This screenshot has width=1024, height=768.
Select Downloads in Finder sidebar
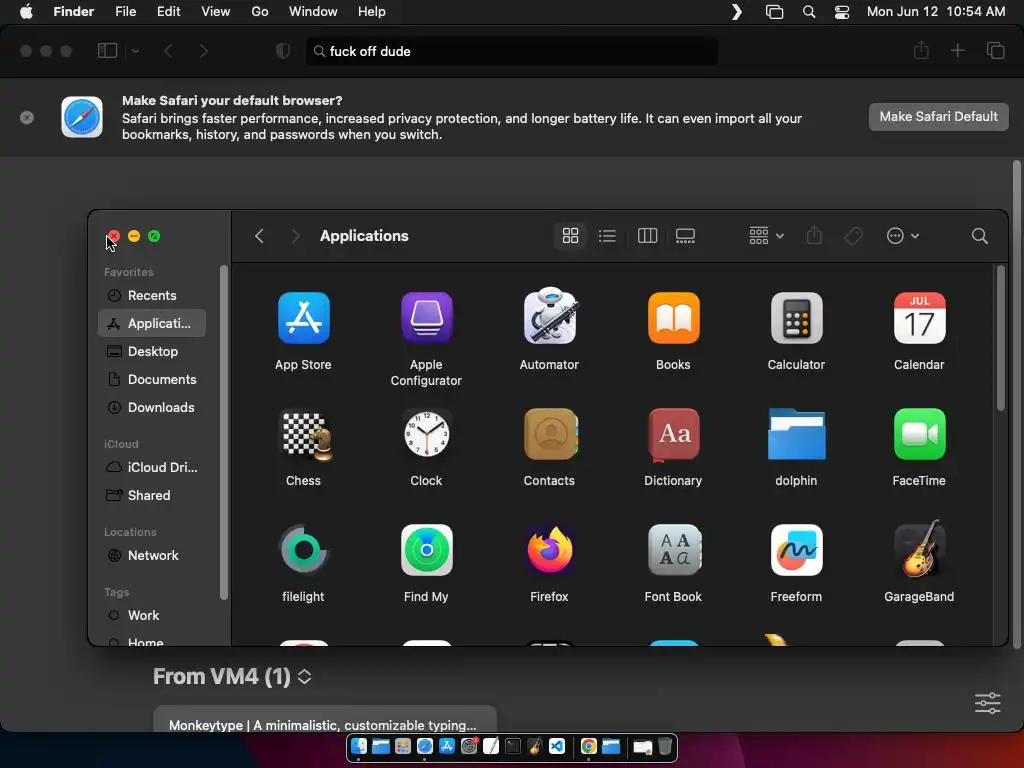tap(151, 408)
